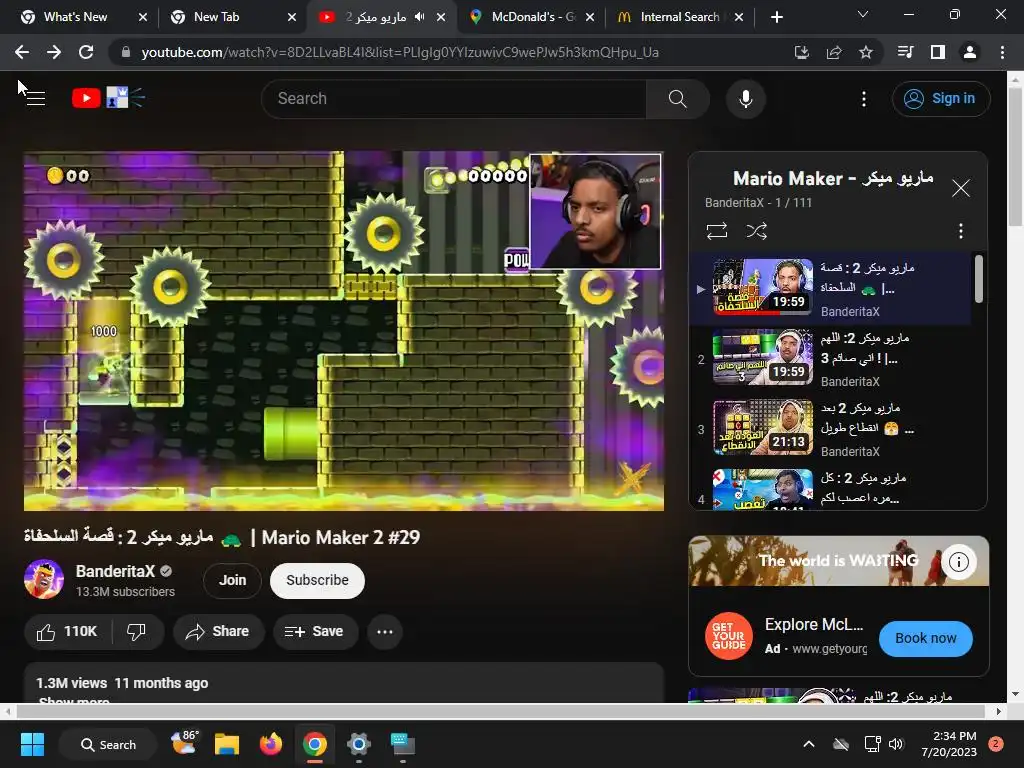This screenshot has width=1024, height=768.
Task: Open media controls icon in Chrome toolbar
Action: (x=905, y=52)
